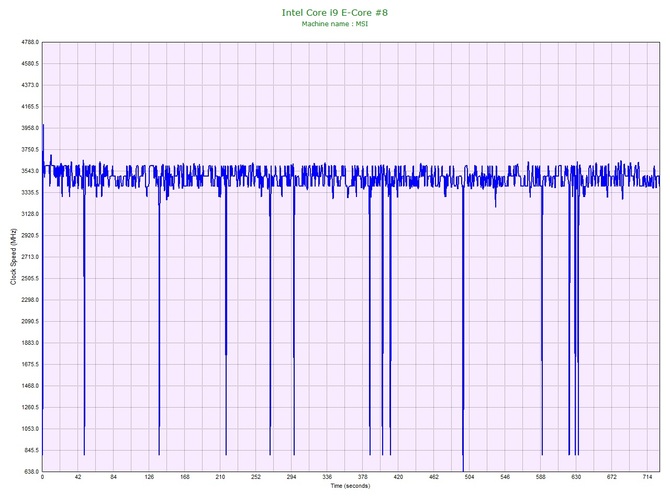670x503 pixels.
Task: Select the 2090.5 y-axis value
Action: (30, 321)
